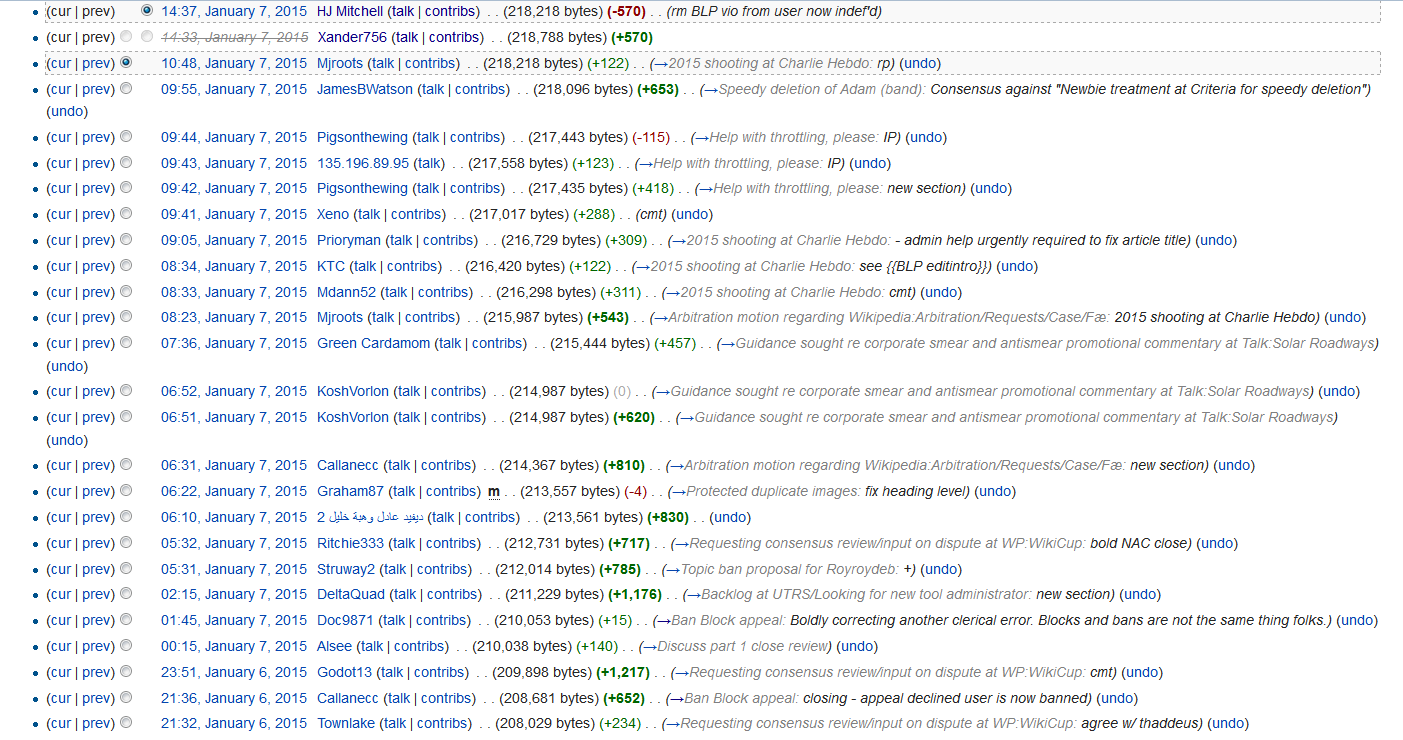This screenshot has height=740, width=1403.
Task: View DeltaQuad's contribs
Action: (453, 594)
